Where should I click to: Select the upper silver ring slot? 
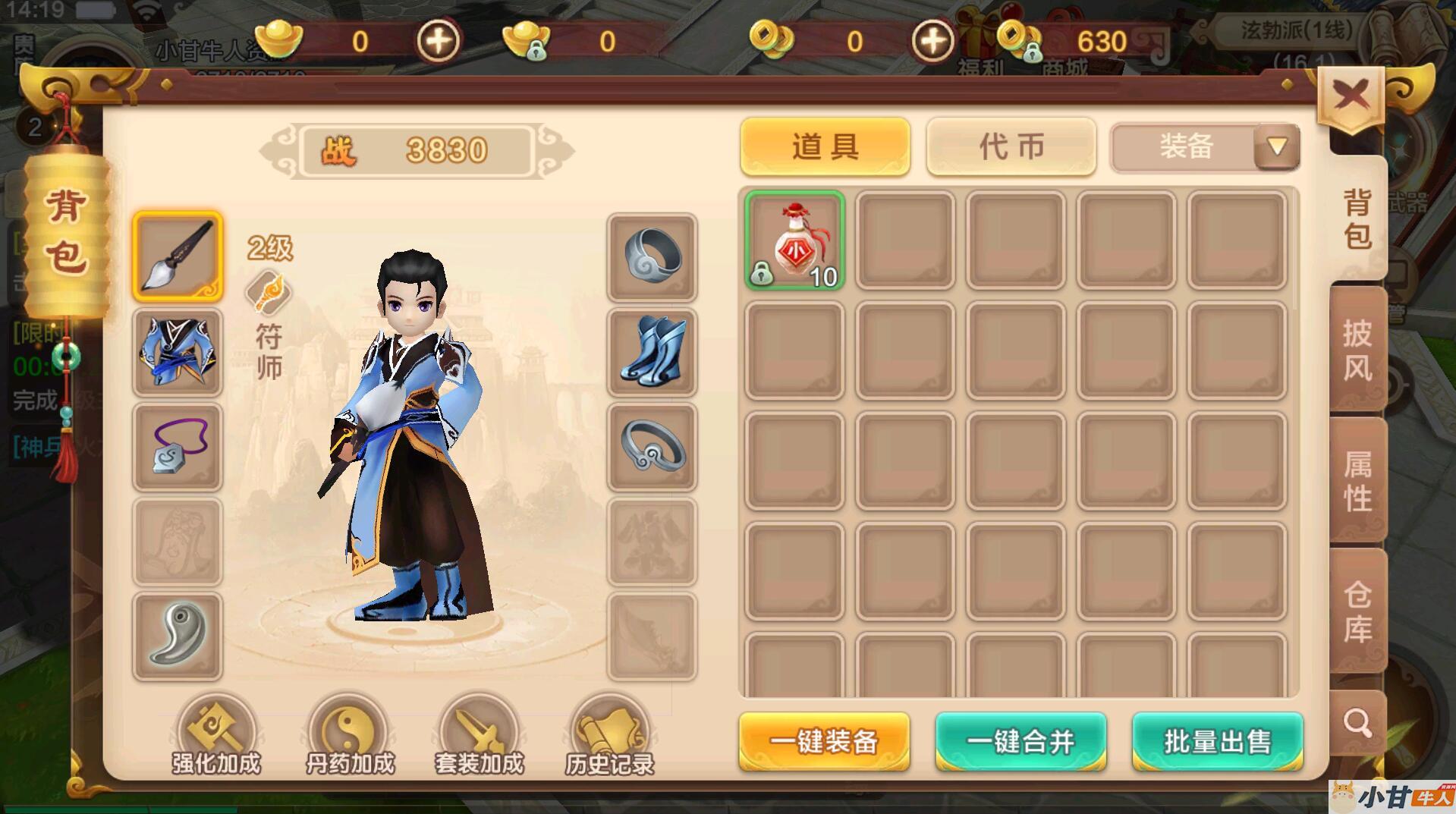pos(652,256)
